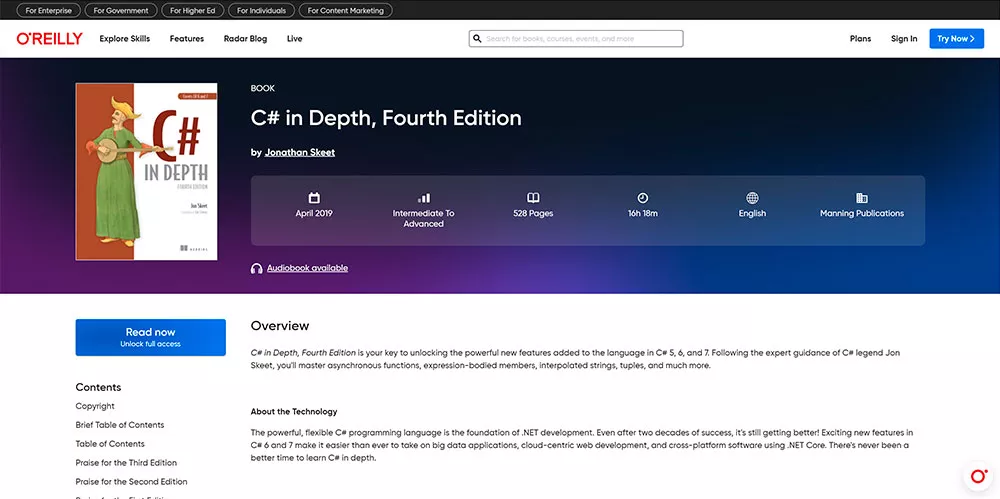
Task: Click the calendar icon above April 2019
Action: click(x=314, y=198)
